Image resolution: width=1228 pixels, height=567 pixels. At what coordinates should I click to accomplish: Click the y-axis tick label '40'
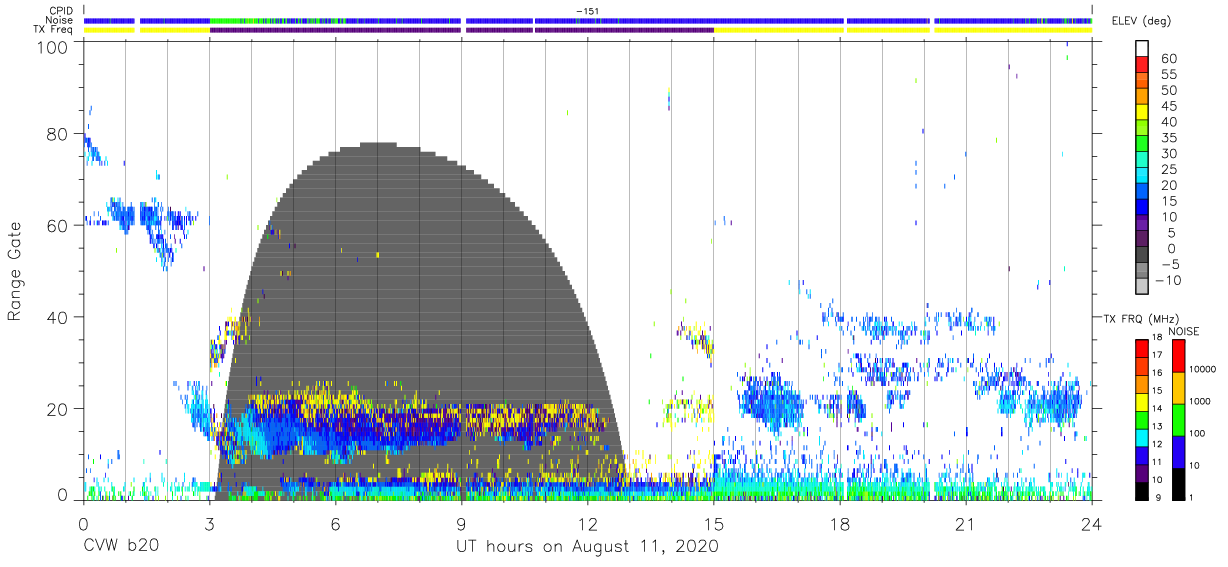[58, 317]
